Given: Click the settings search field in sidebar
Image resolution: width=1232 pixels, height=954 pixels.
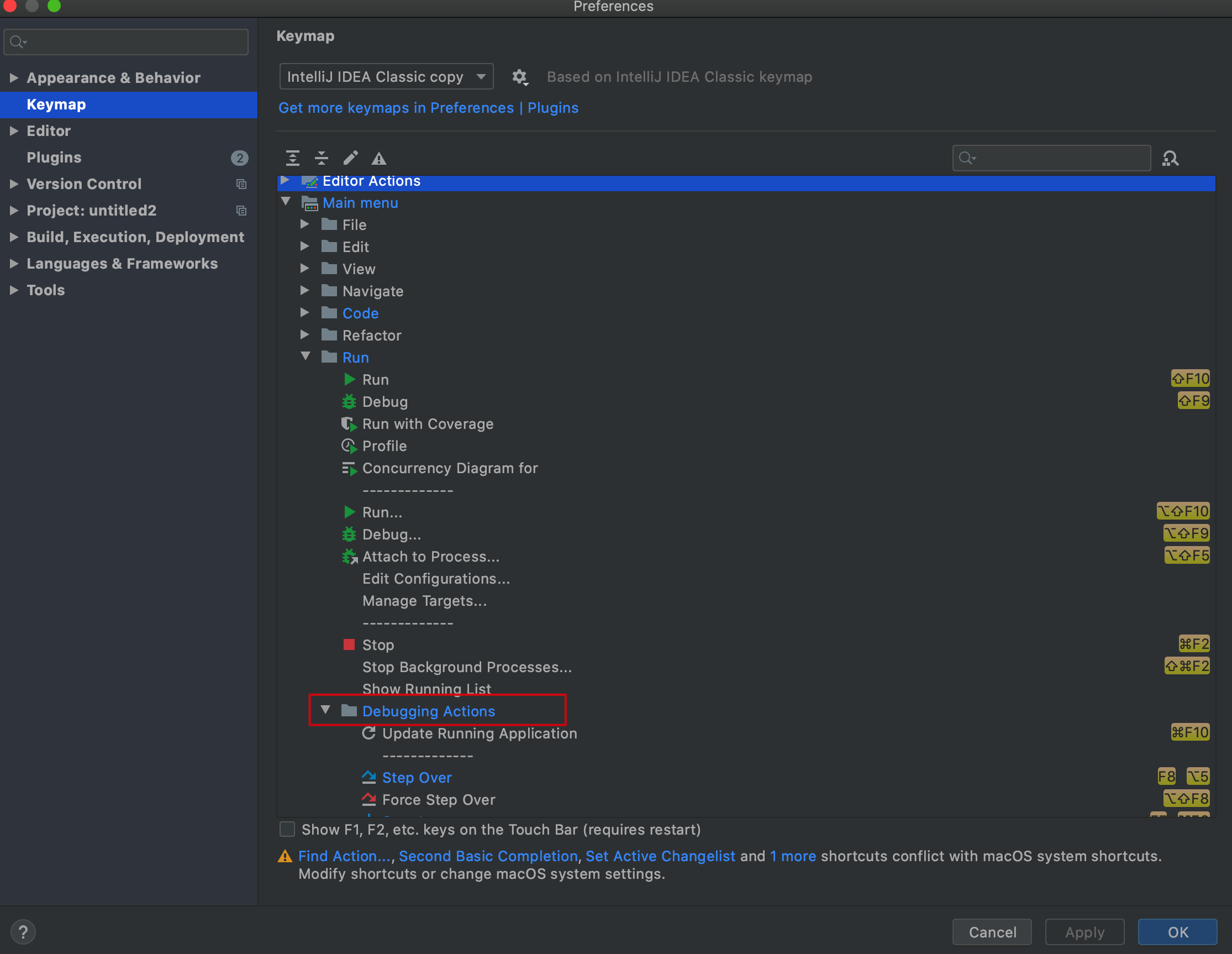Looking at the screenshot, I should 126,42.
